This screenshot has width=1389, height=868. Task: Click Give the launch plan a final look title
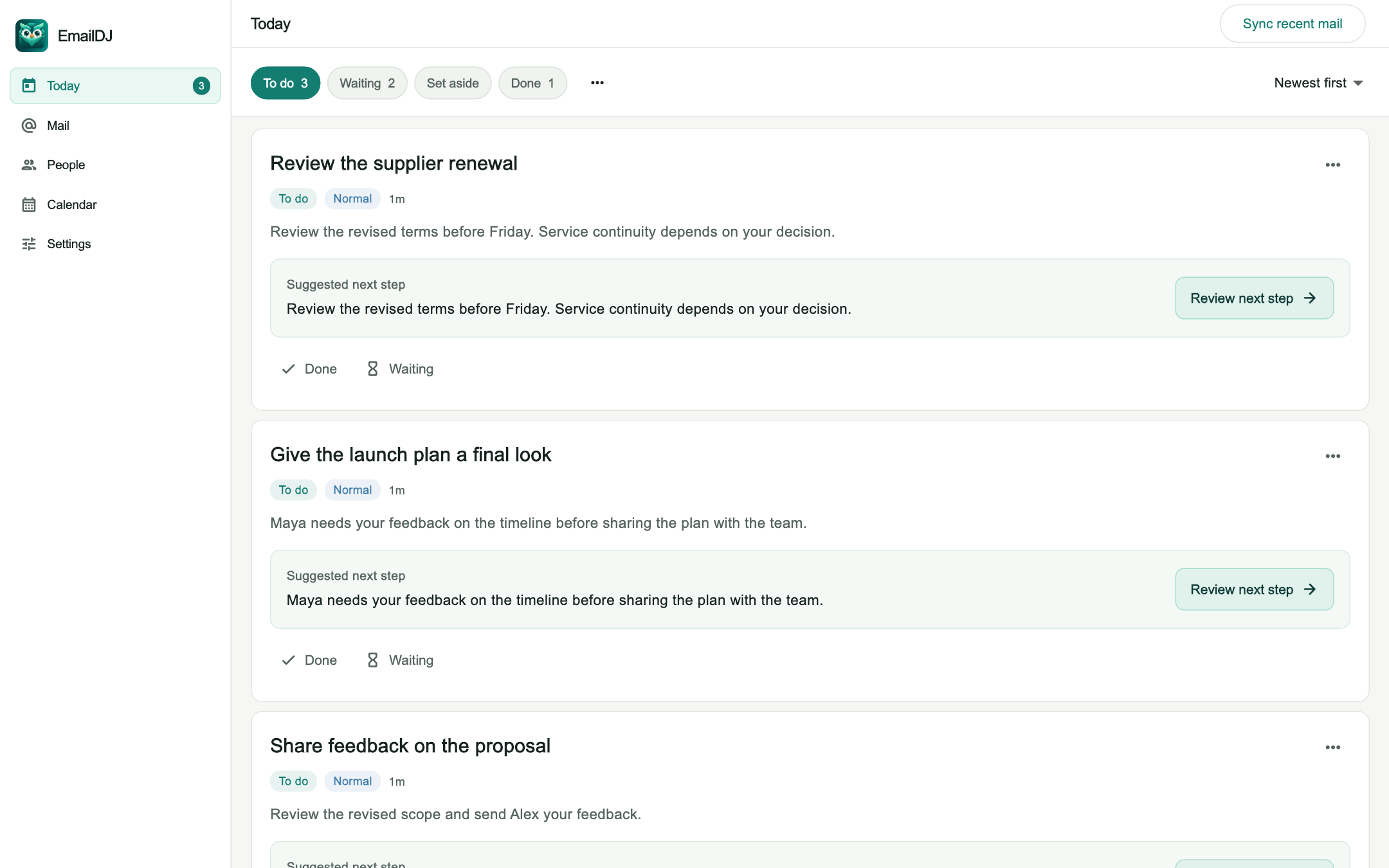(410, 455)
